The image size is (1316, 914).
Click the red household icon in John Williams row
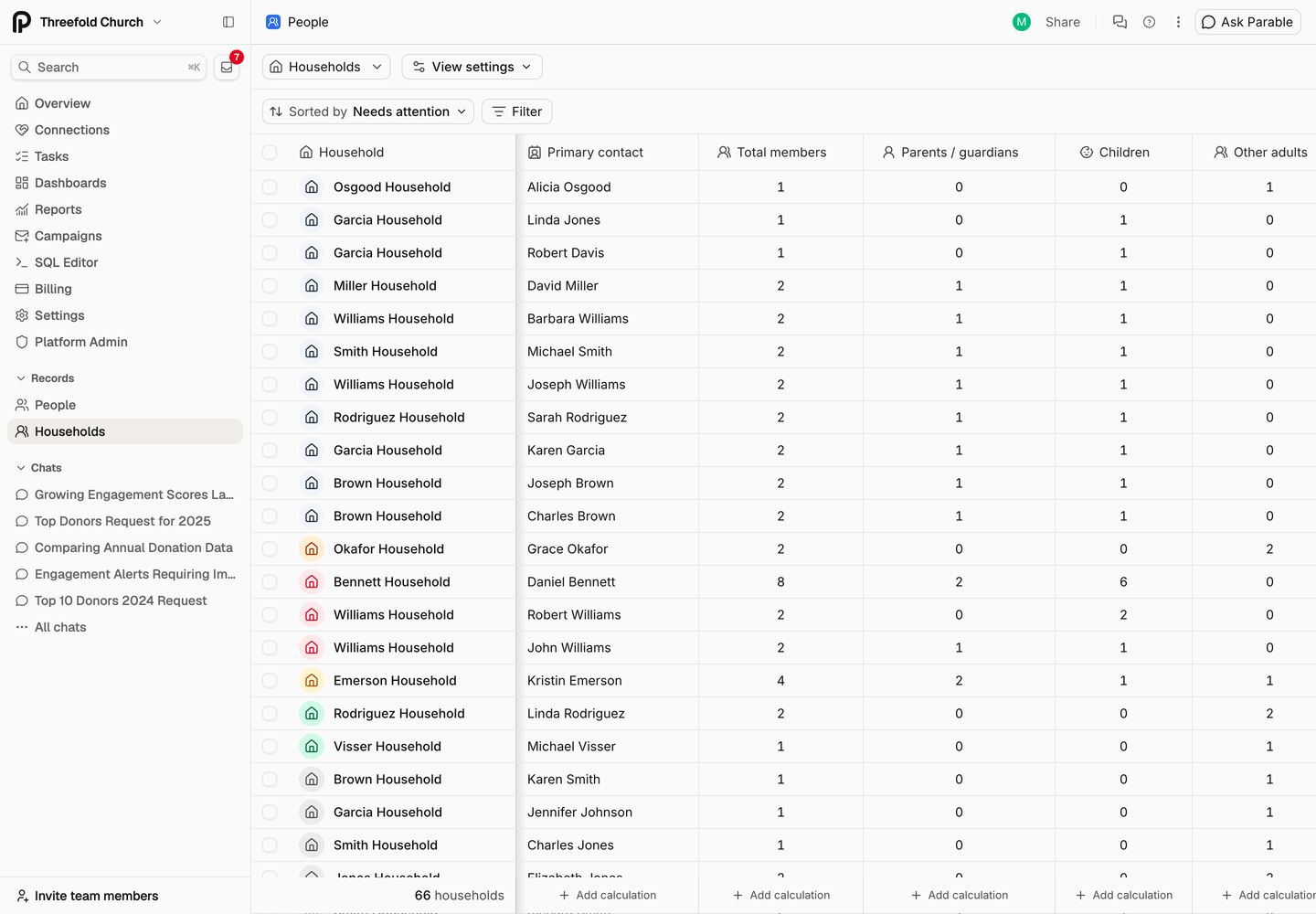312,647
